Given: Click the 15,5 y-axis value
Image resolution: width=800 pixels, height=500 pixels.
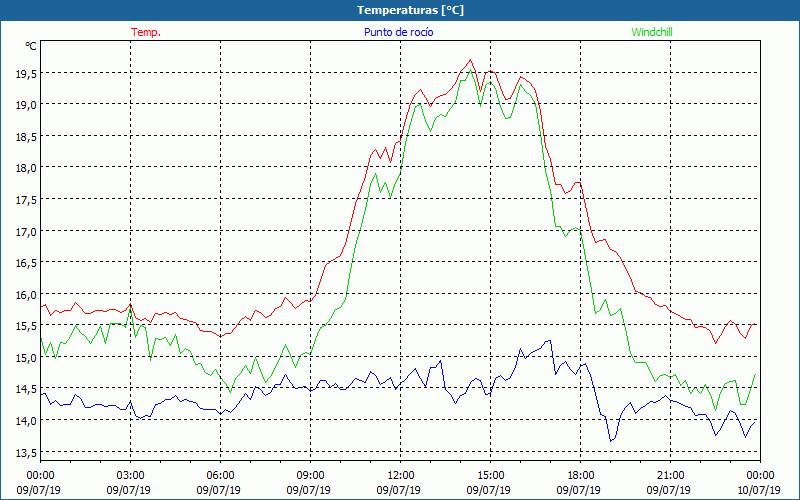Looking at the screenshot, I should click(26, 327).
